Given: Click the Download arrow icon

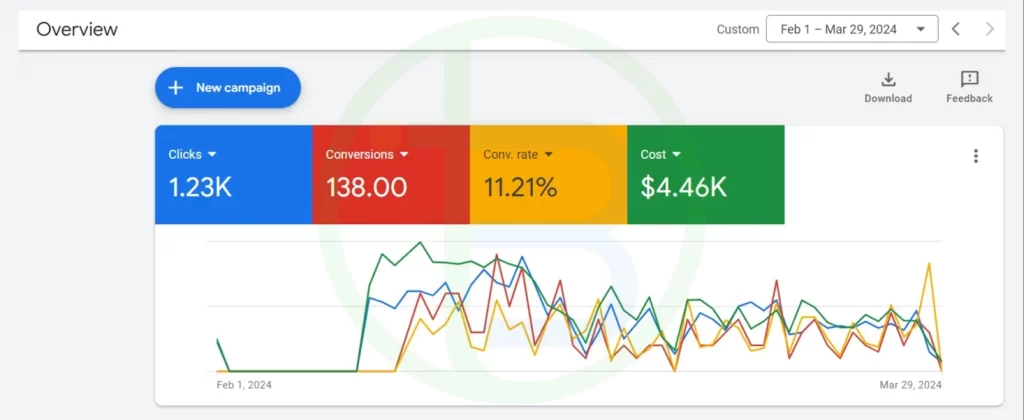Looking at the screenshot, I should 887,80.
